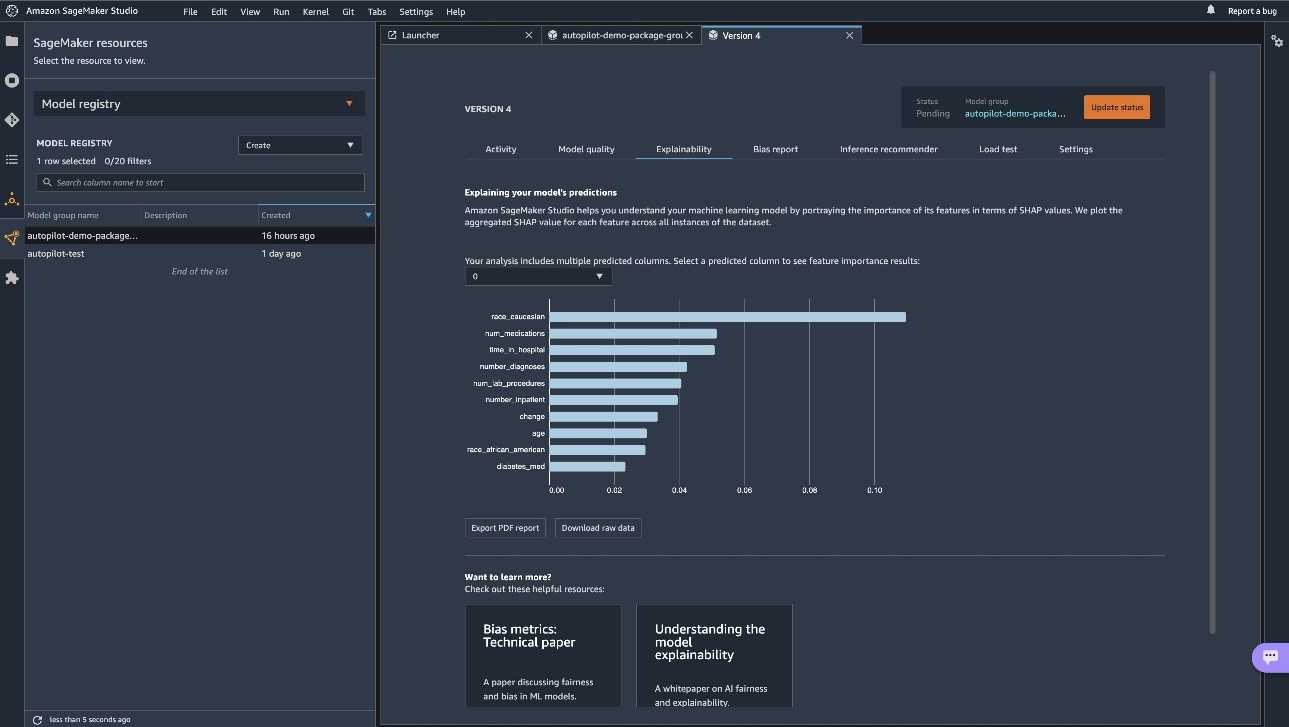
Task: Click Export PDF report button
Action: tap(505, 528)
